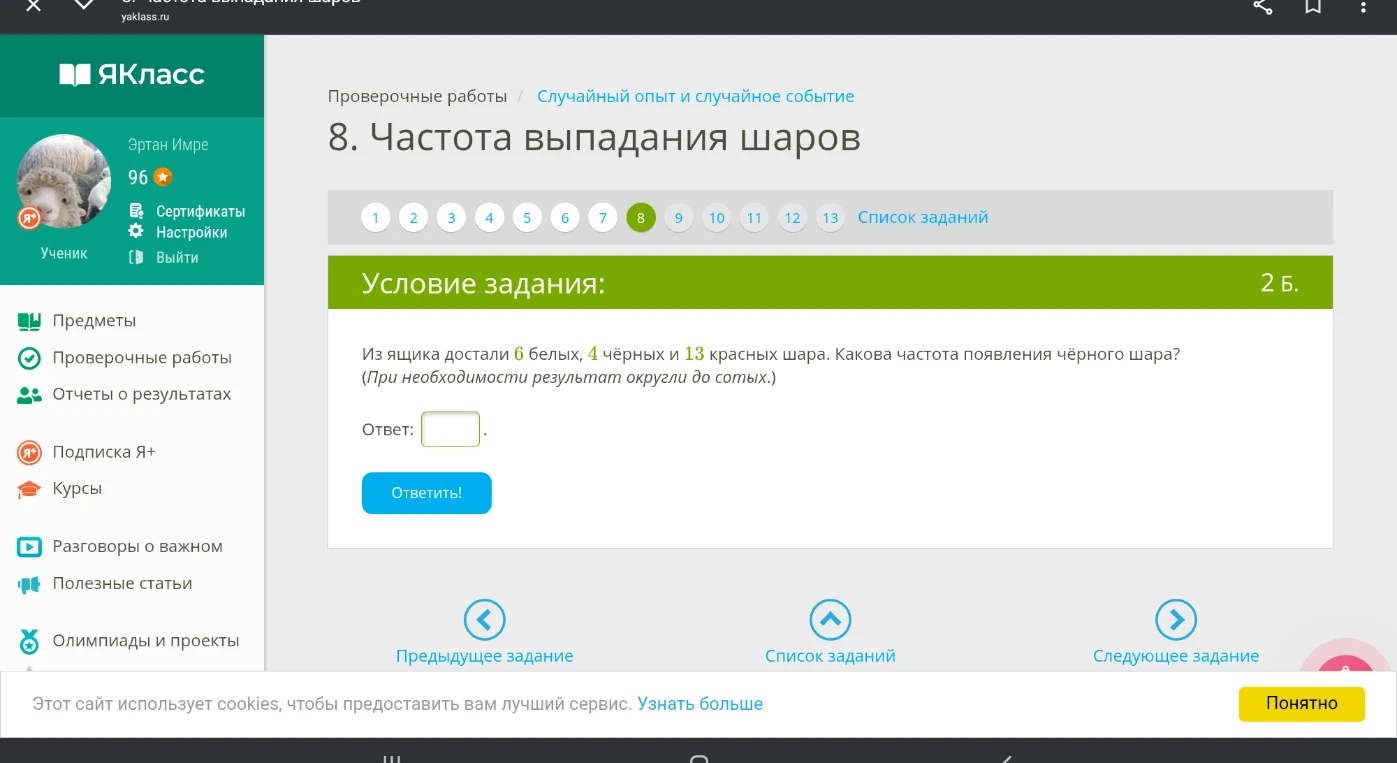Accept cookies with the Понятно button
The height and width of the screenshot is (763, 1397).
1302,703
